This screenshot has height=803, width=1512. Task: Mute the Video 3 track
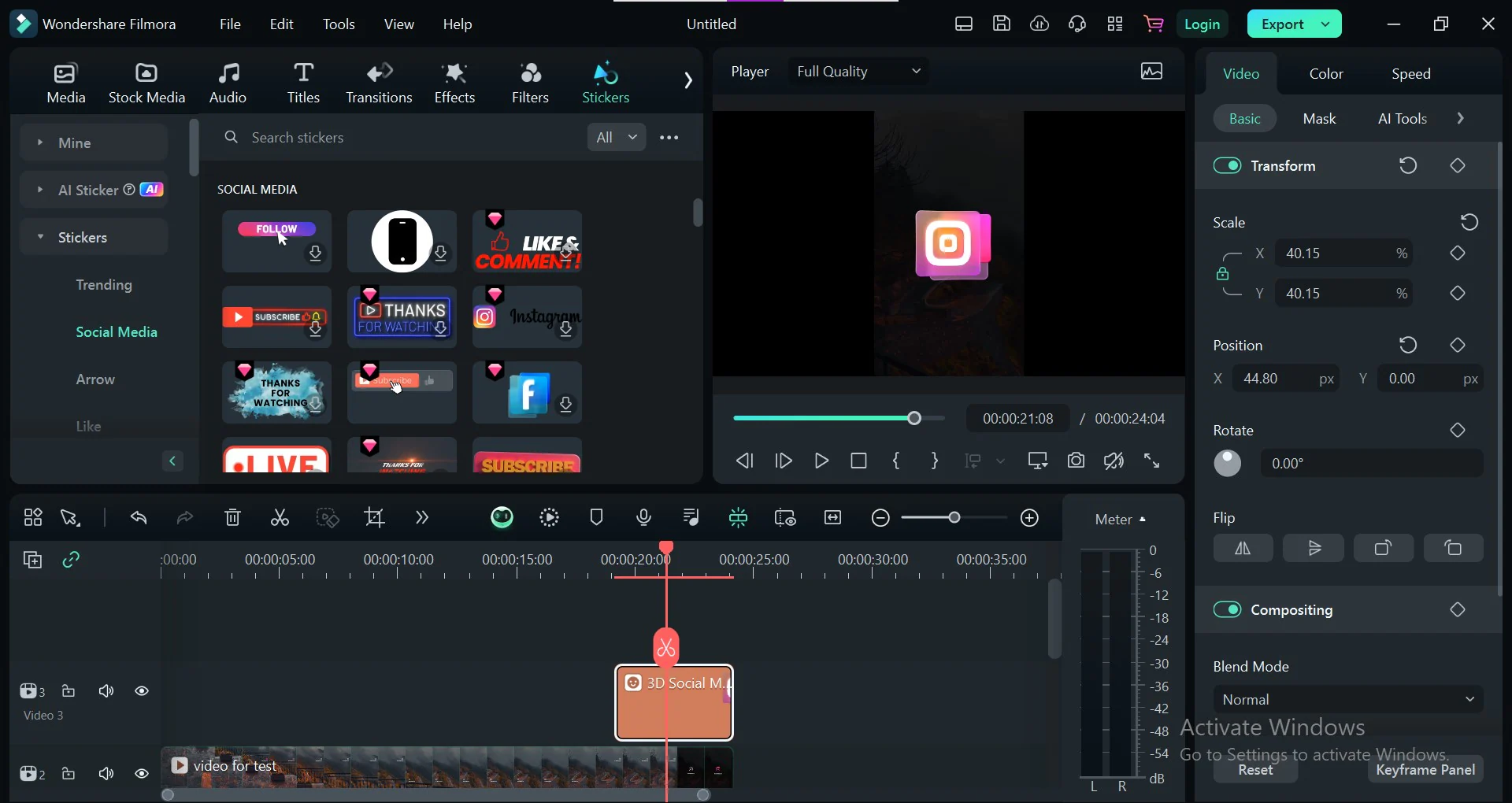[106, 691]
